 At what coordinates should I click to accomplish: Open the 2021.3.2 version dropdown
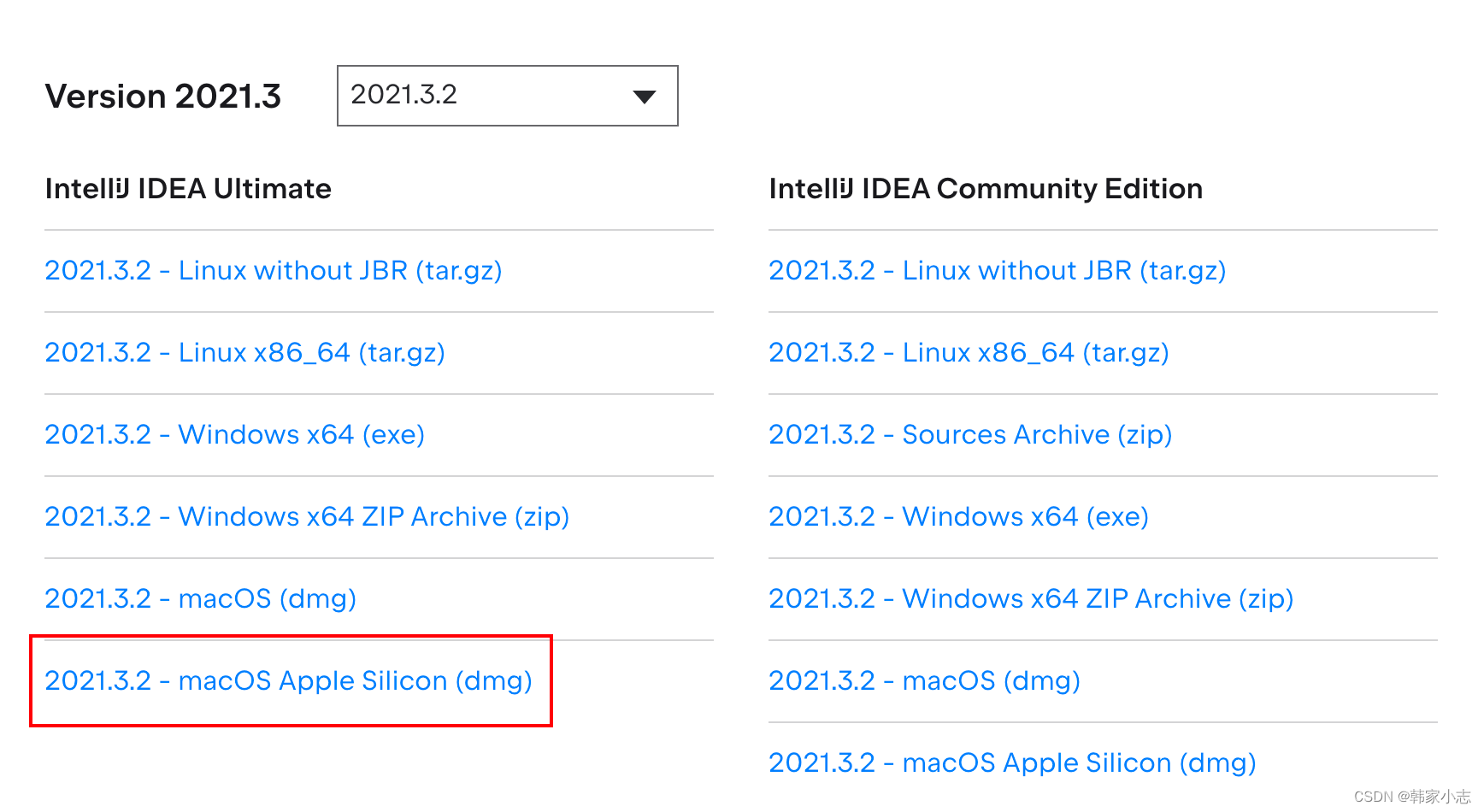click(507, 96)
